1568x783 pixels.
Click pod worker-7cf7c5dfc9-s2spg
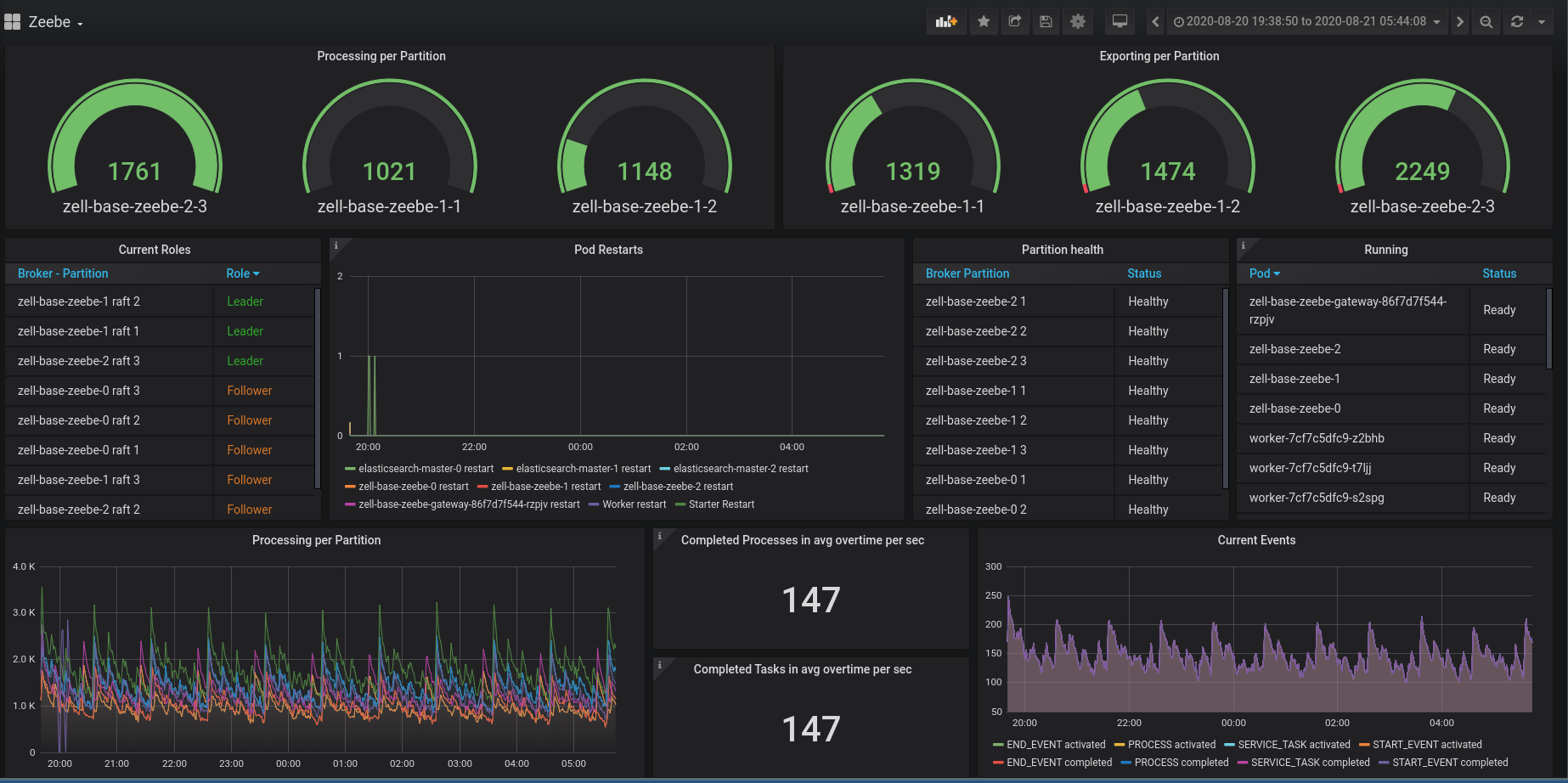tap(1317, 498)
